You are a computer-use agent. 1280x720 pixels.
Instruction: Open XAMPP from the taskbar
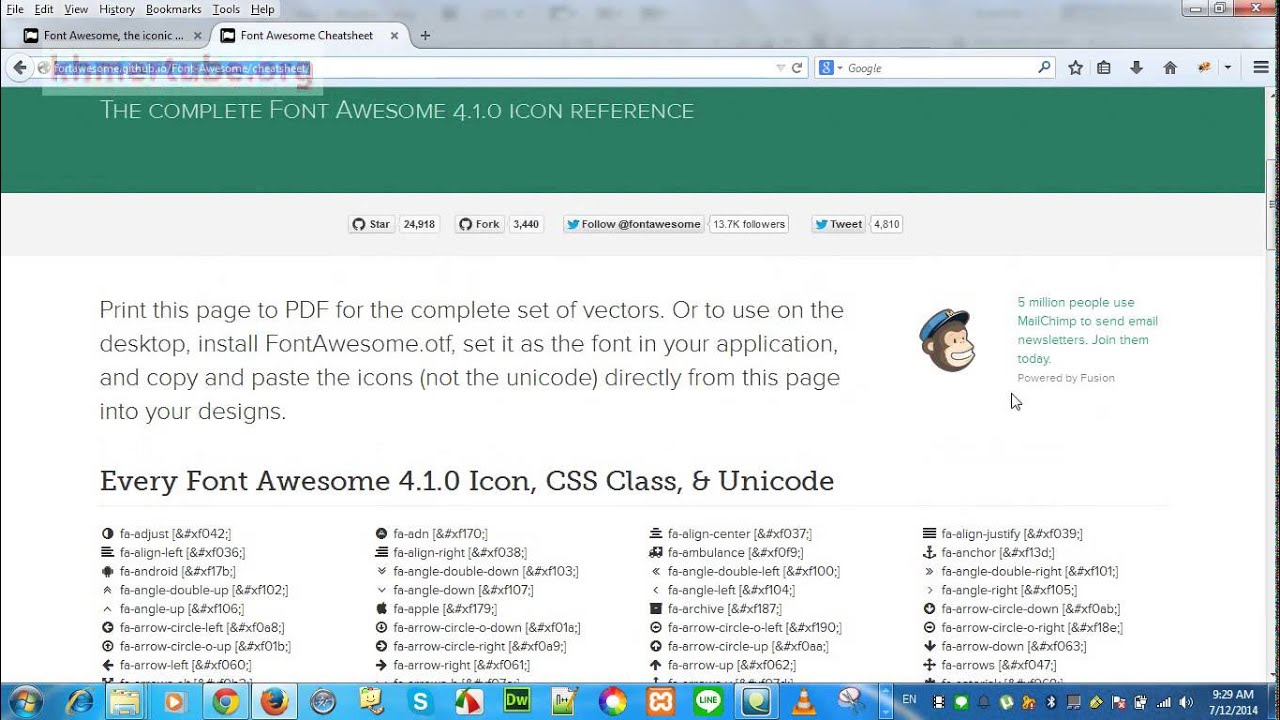pos(660,702)
